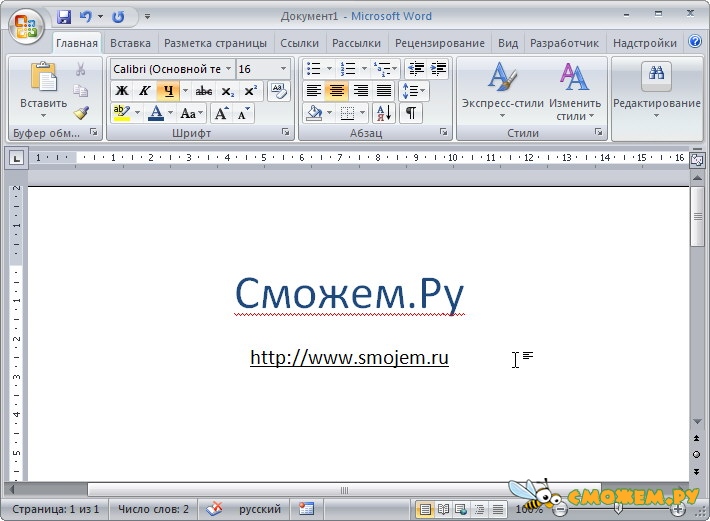Switch to the Рецензирование tab
Screen dimensions: 710x521
(440, 43)
